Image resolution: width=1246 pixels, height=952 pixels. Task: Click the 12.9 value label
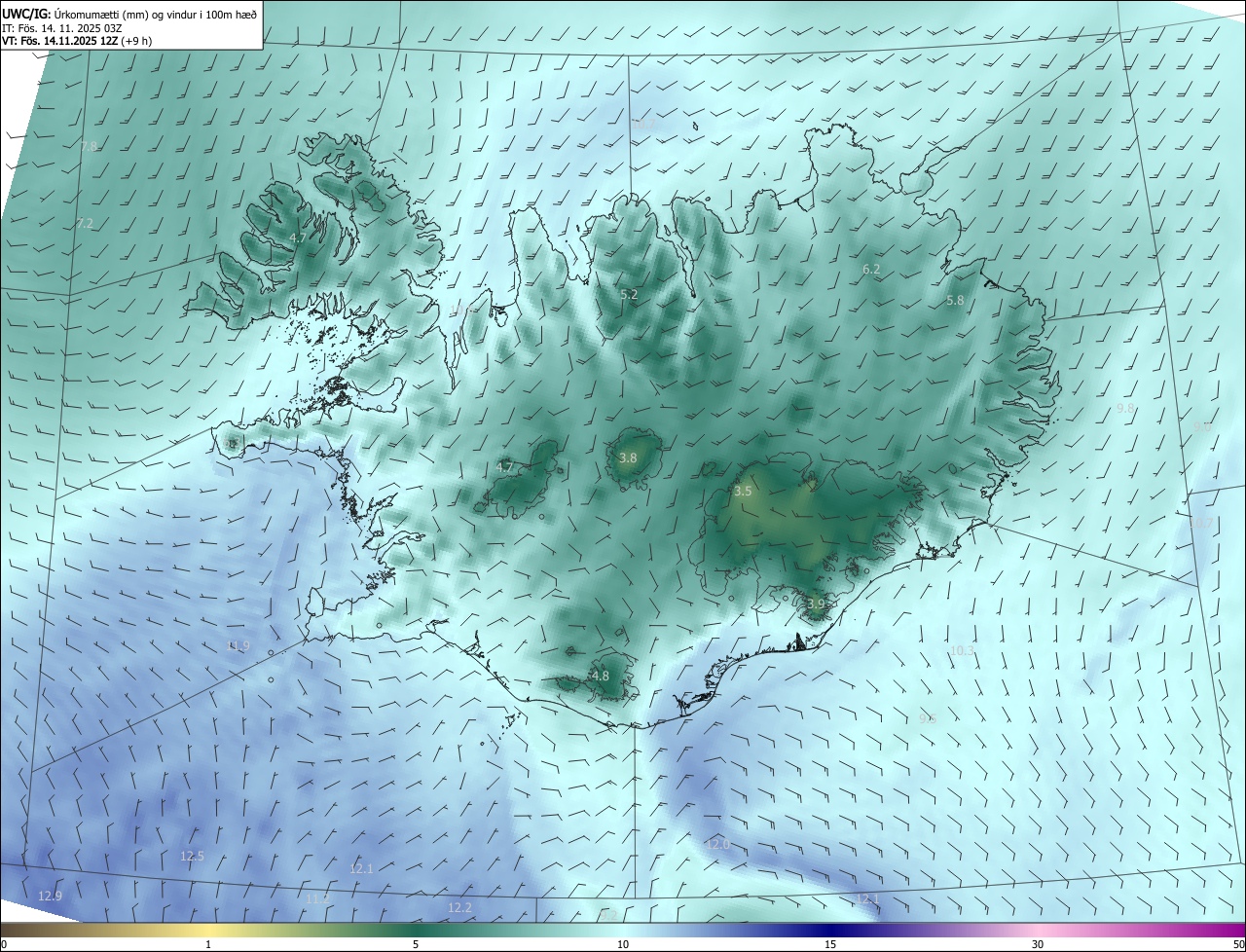50,896
